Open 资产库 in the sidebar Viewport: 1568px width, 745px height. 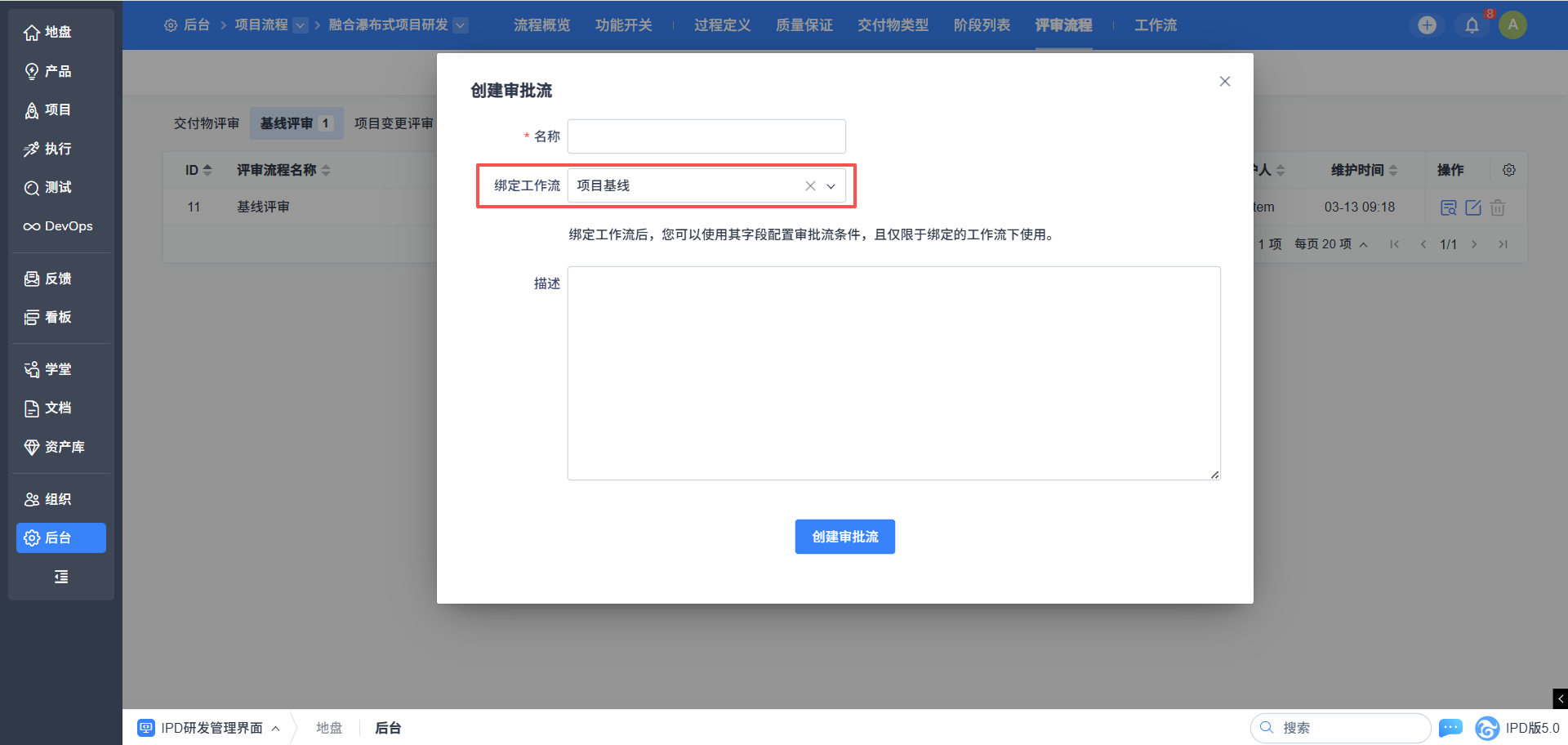click(x=61, y=447)
